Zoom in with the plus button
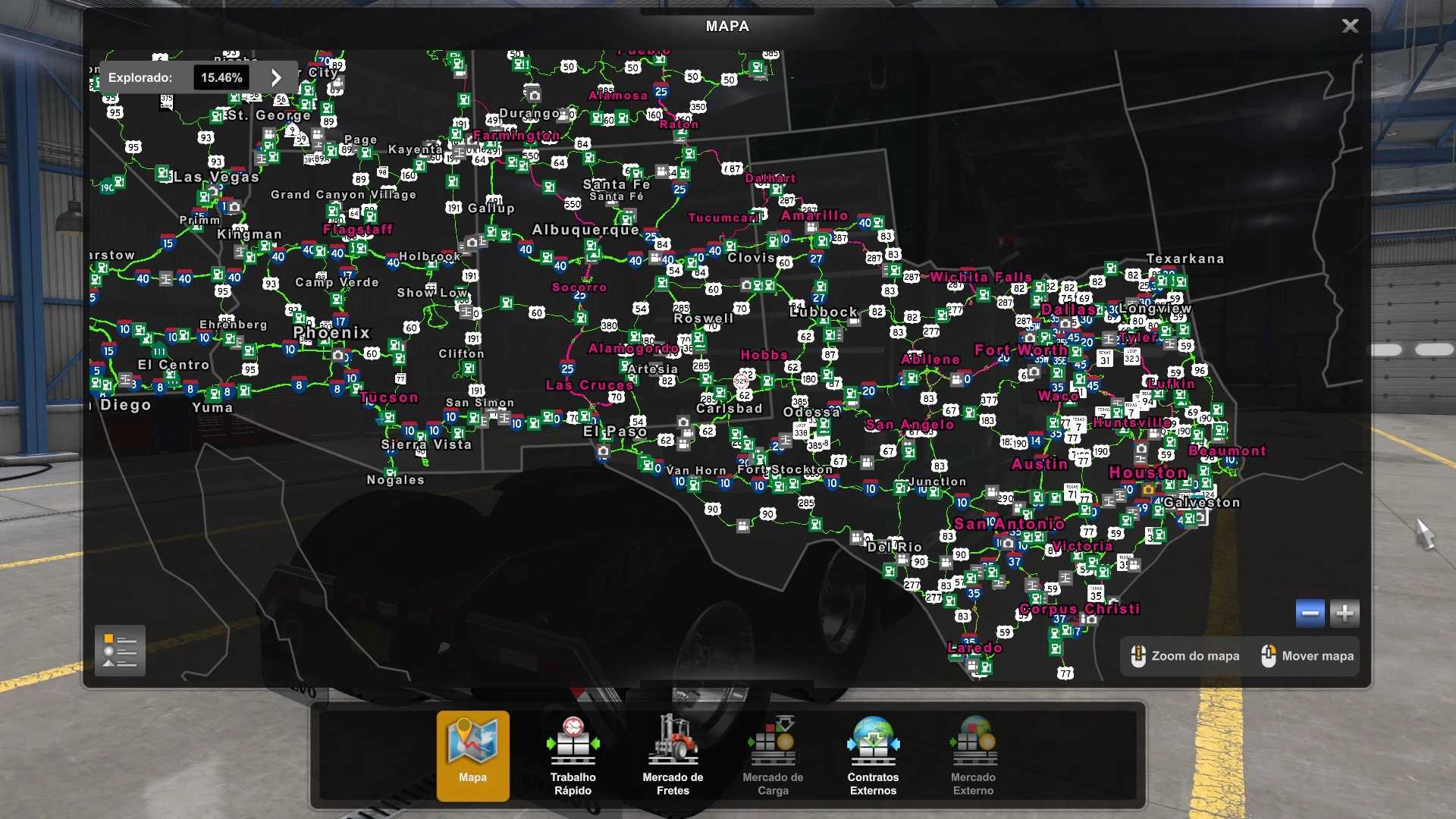Screen dimensions: 1456x819 (x=1345, y=613)
